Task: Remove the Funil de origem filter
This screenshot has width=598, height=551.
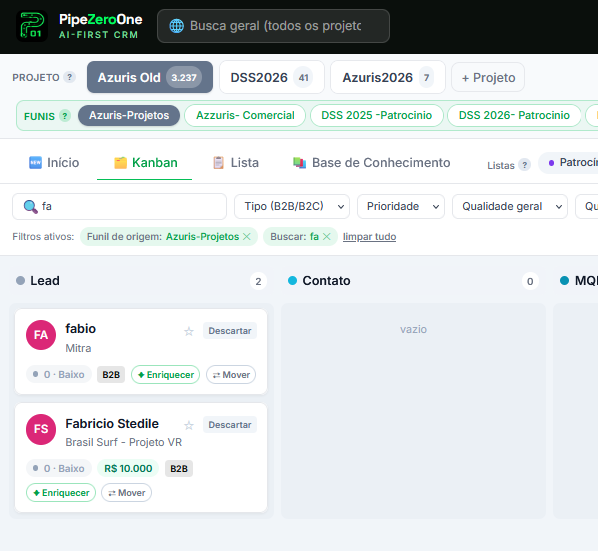Action: click(247, 236)
